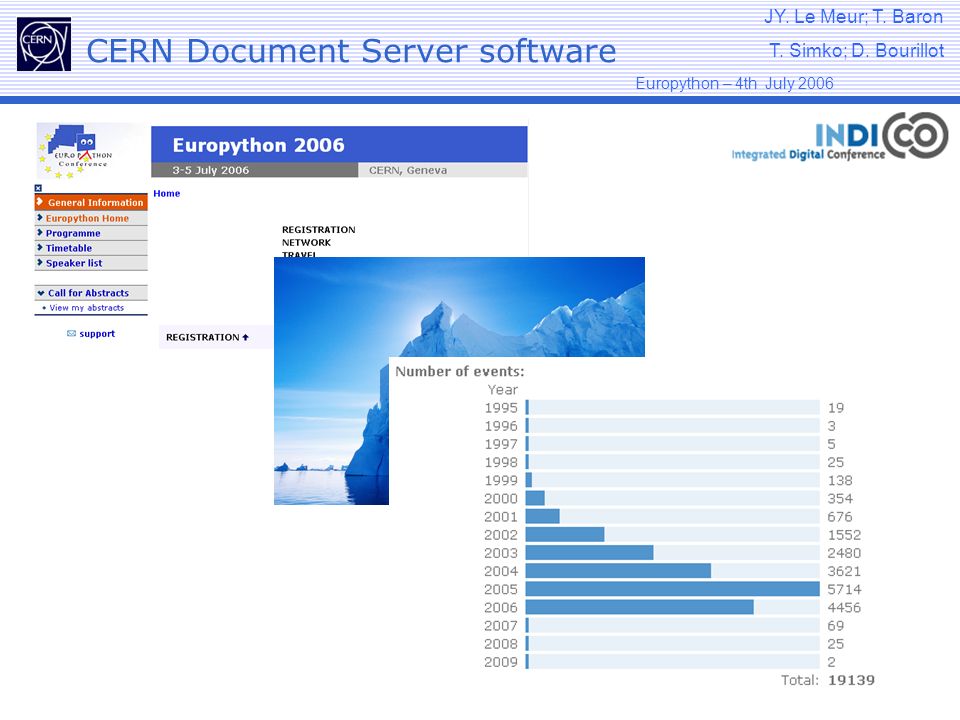Image resolution: width=960 pixels, height=720 pixels.
Task: Open the General Information menu item
Action: 91,202
